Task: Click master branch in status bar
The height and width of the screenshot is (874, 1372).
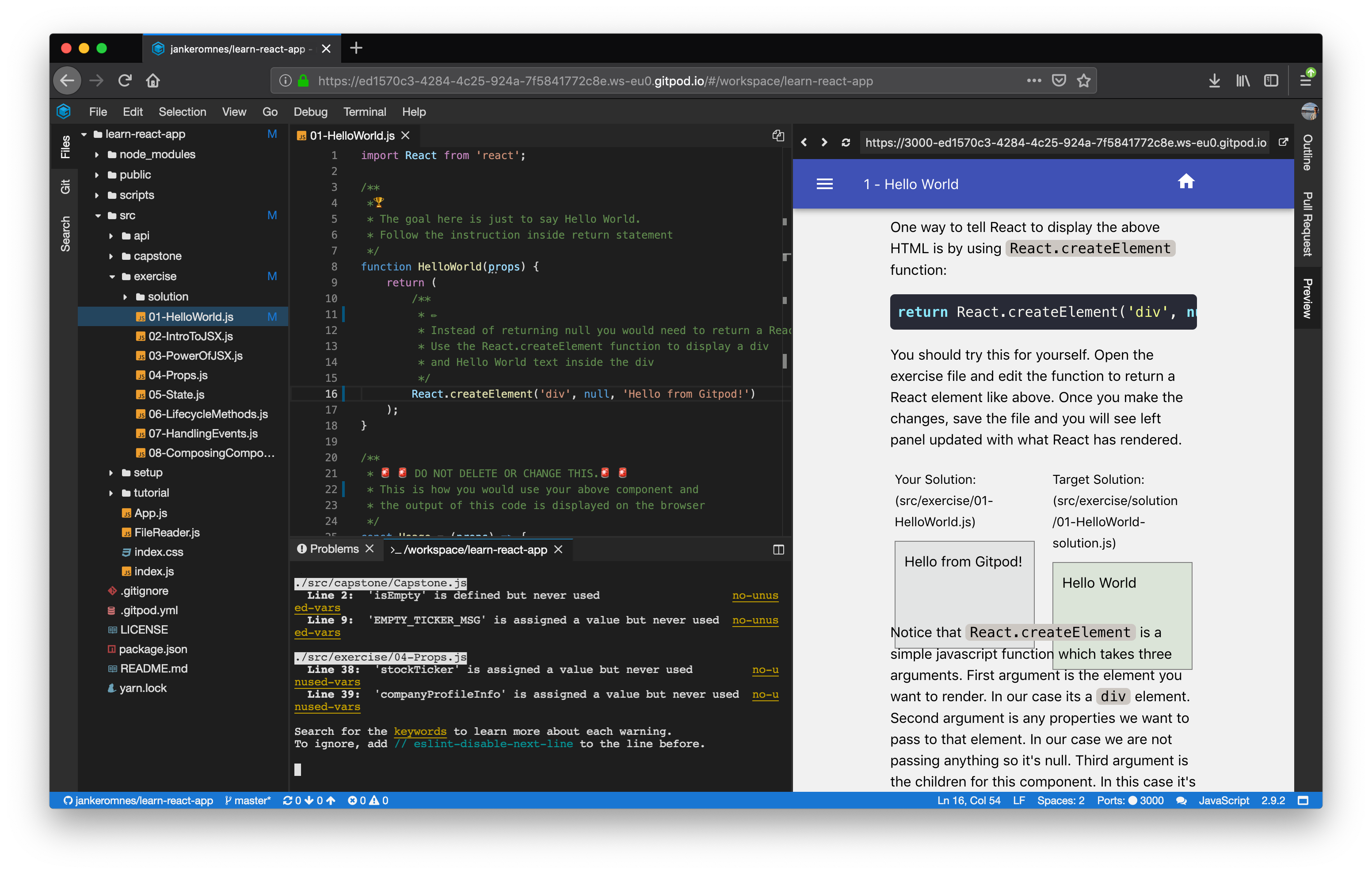Action: [248, 801]
